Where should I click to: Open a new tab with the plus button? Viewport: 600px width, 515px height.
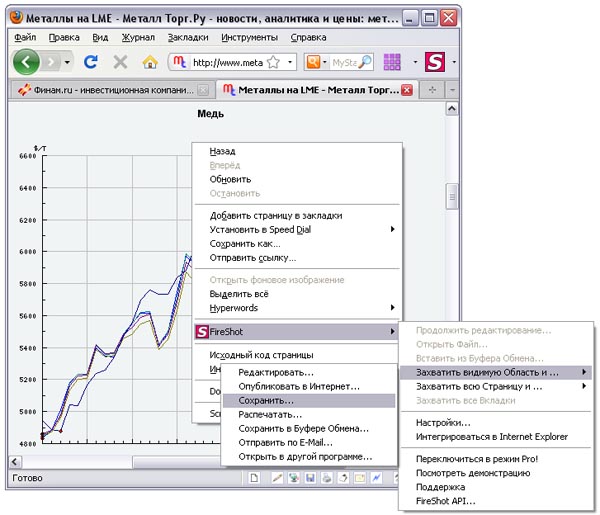coord(432,90)
